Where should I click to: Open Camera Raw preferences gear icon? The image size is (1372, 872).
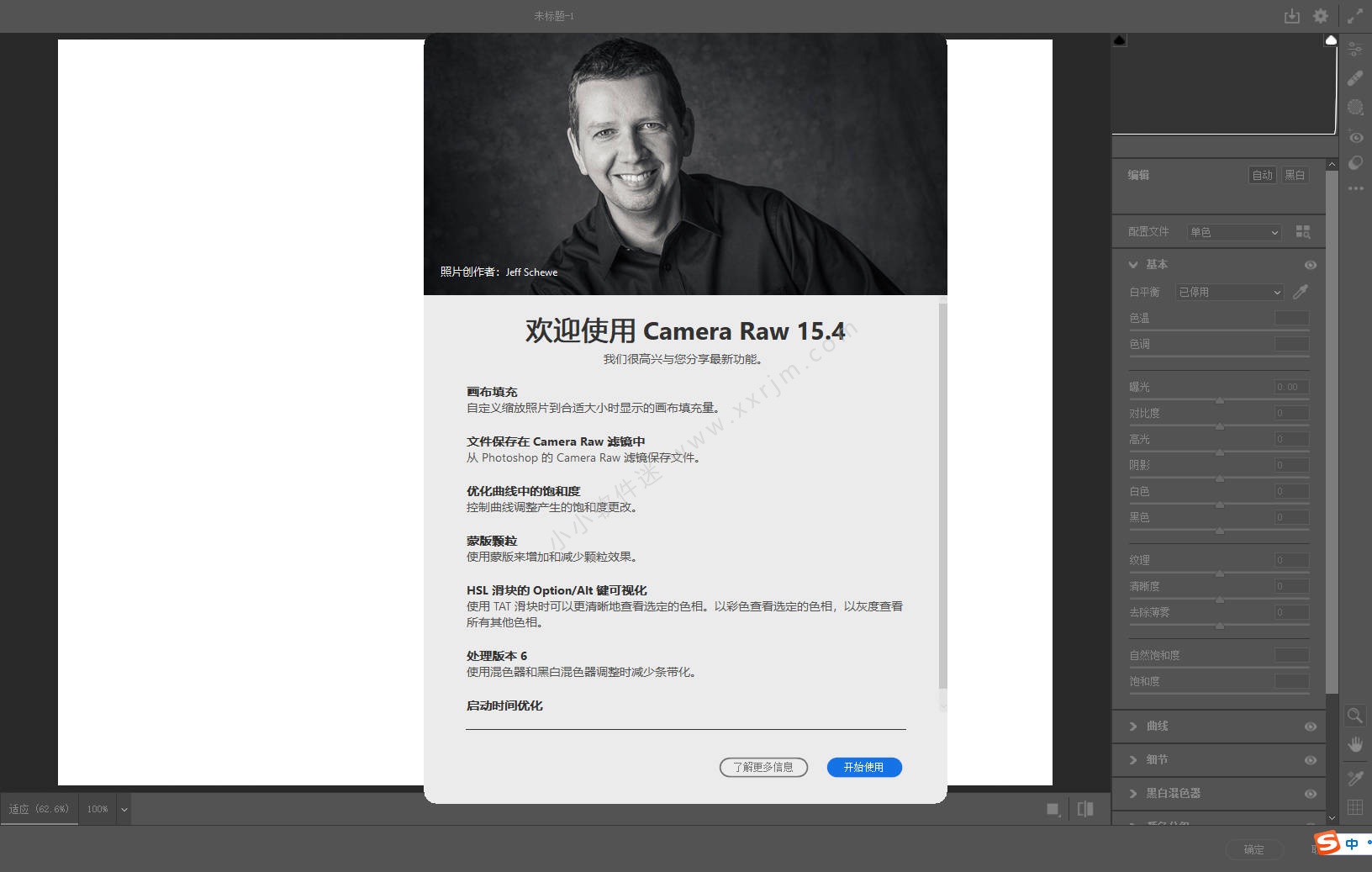click(1321, 16)
